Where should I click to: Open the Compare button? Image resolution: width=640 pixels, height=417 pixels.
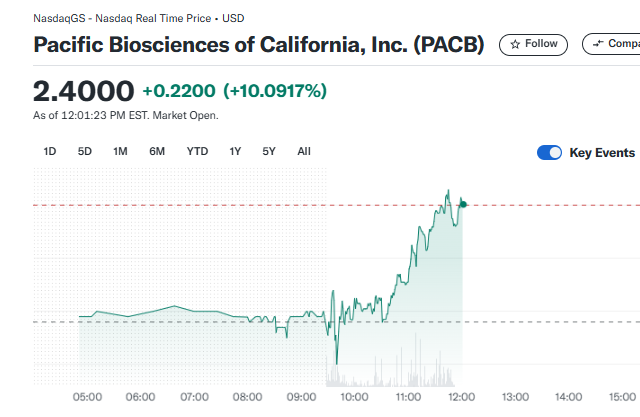coord(612,44)
